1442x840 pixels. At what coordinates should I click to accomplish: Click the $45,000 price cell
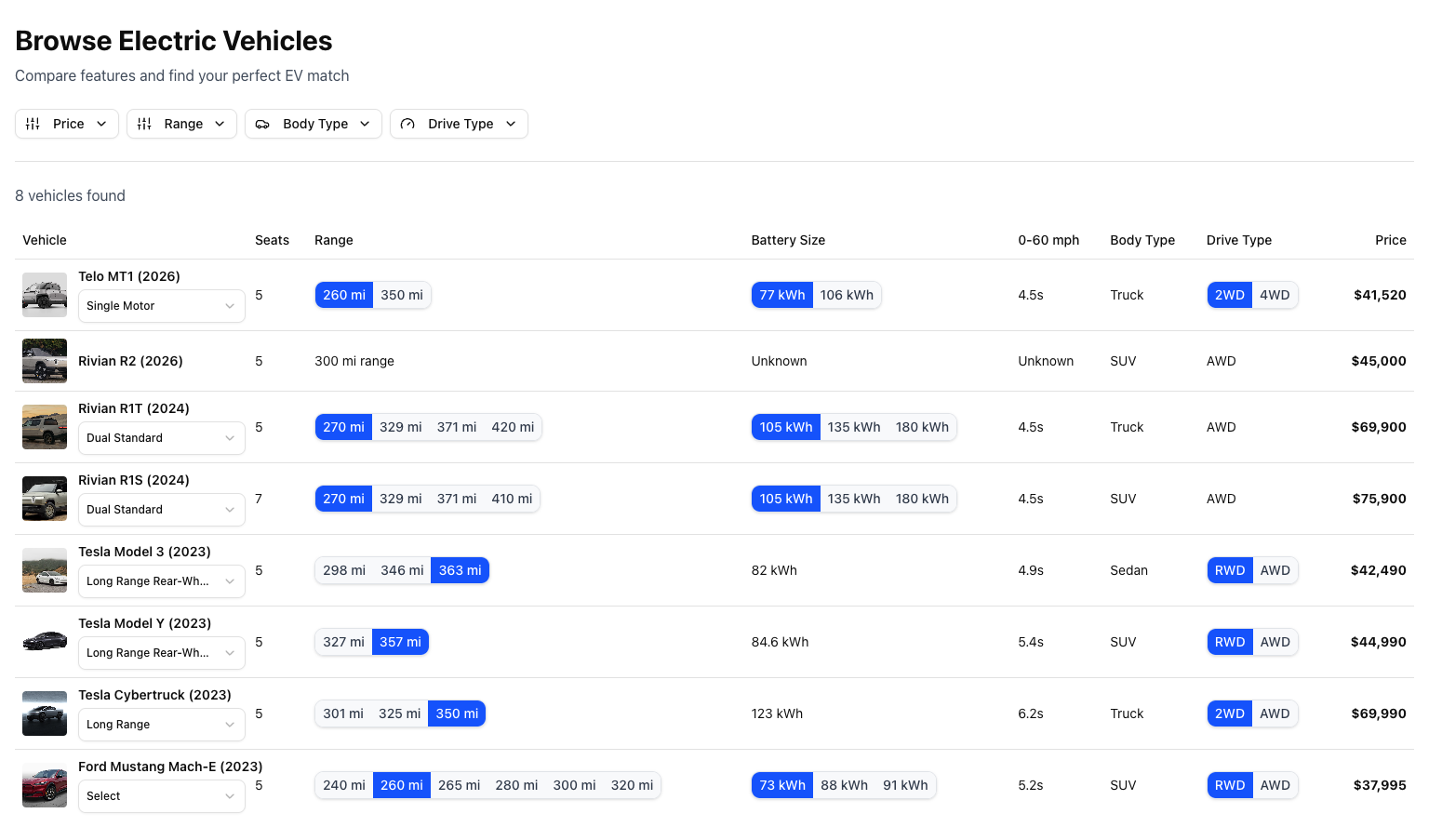coord(1379,361)
